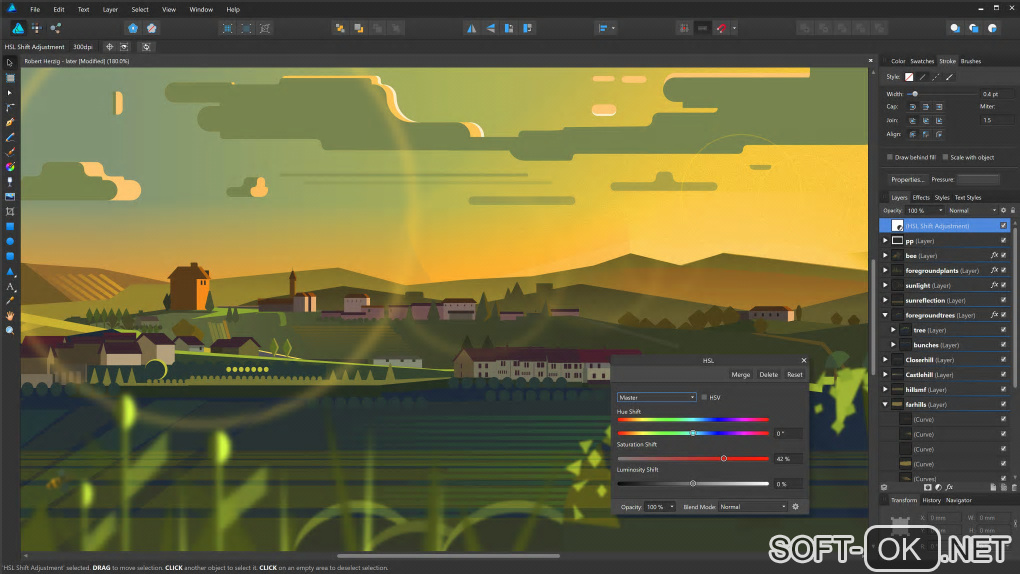Select the Pen tool
Screen dimensions: 1020x574
[10, 122]
